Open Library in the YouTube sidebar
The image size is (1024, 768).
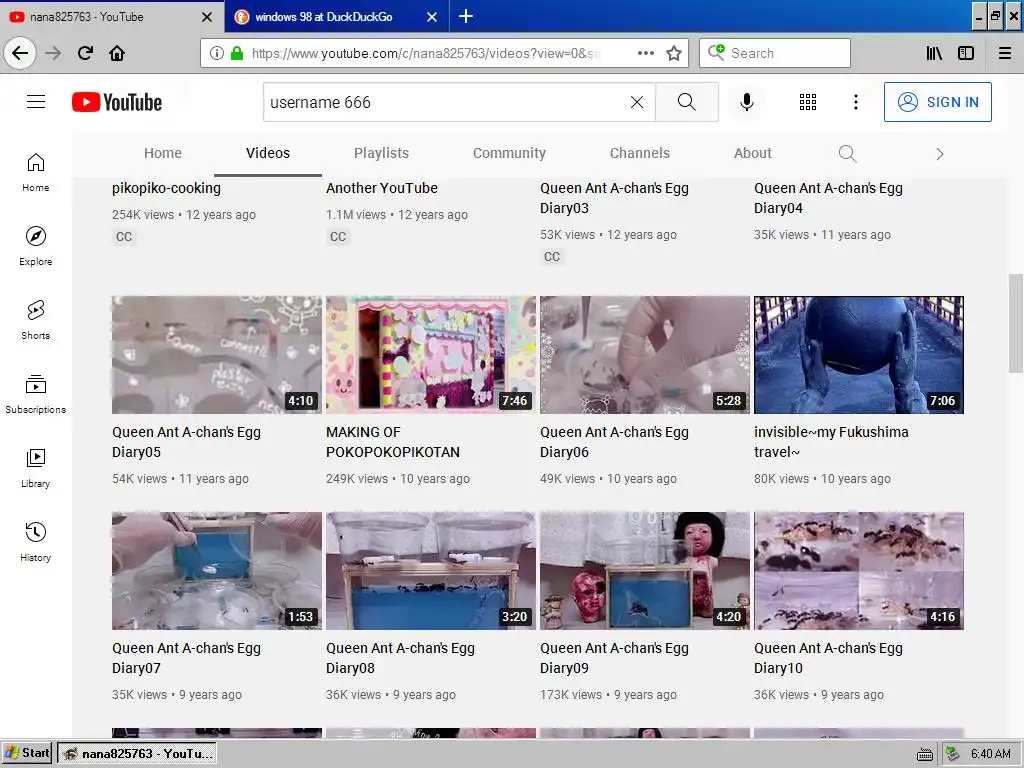coord(35,468)
